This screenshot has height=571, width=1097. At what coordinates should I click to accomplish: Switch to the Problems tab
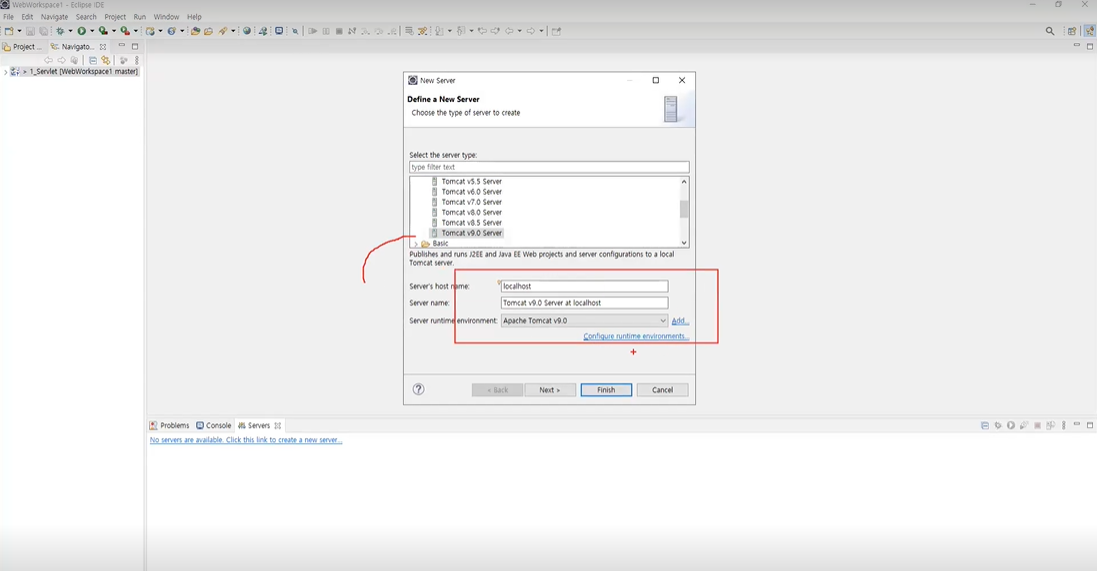[169, 425]
